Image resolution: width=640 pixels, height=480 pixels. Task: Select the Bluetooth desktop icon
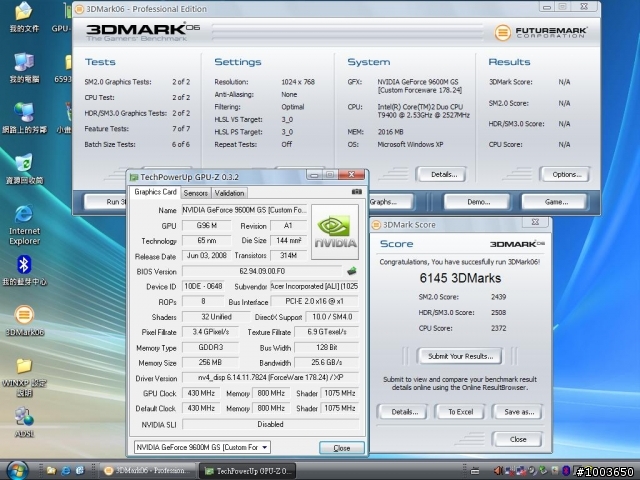click(x=24, y=270)
